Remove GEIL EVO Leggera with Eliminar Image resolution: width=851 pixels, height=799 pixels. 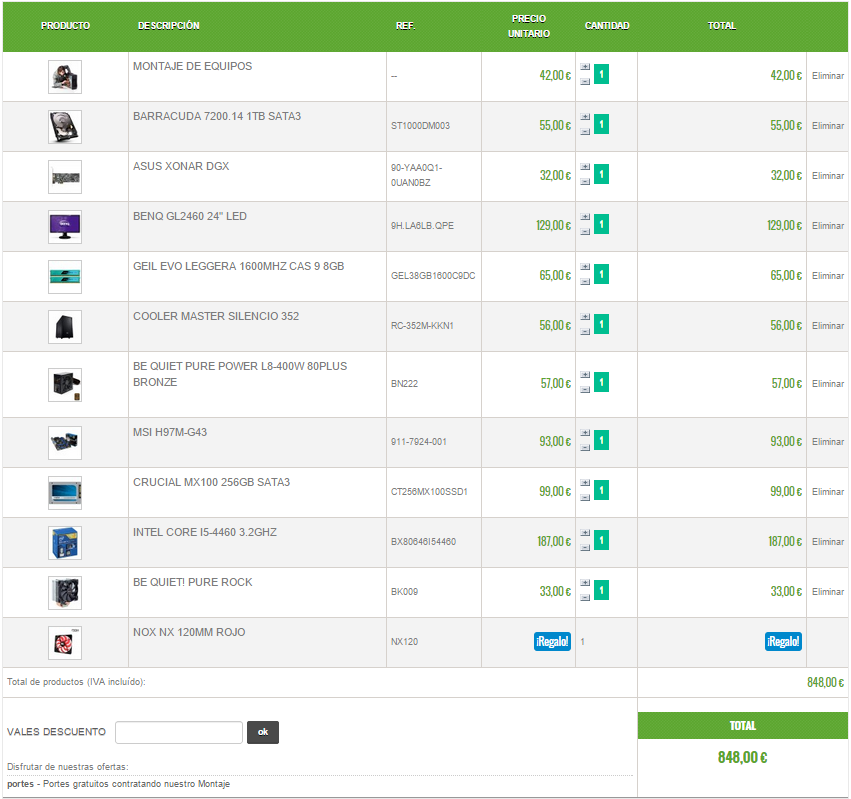[x=828, y=276]
